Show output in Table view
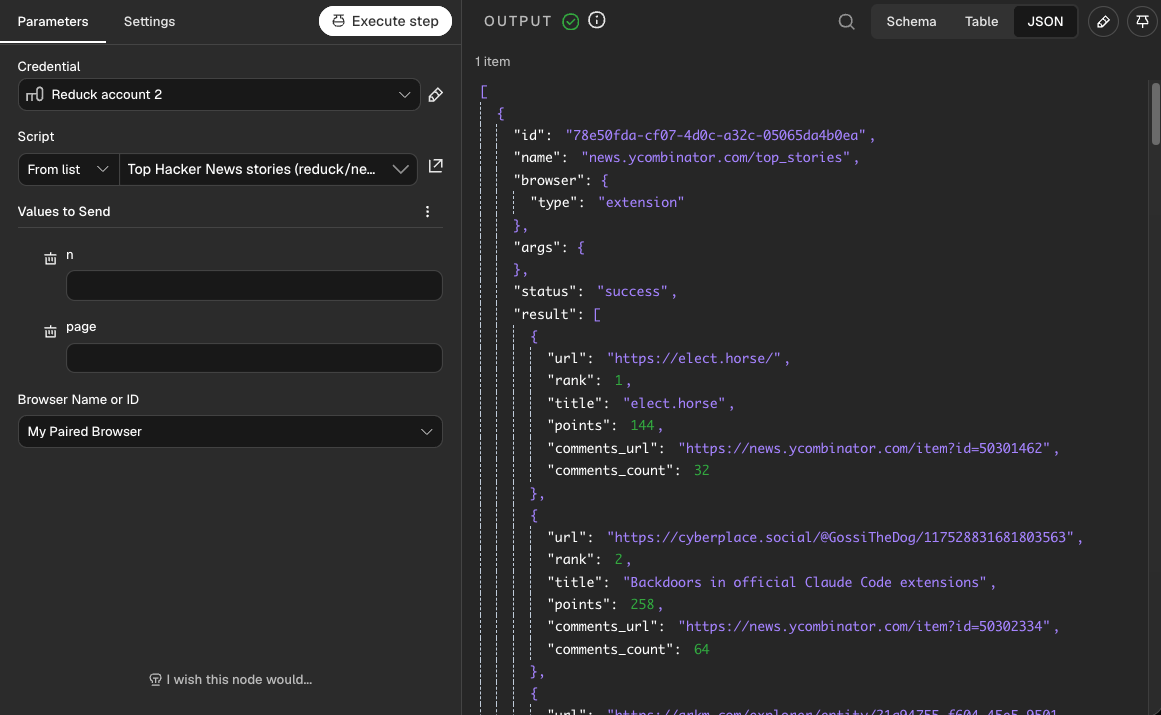The height and width of the screenshot is (715, 1161). (x=981, y=21)
